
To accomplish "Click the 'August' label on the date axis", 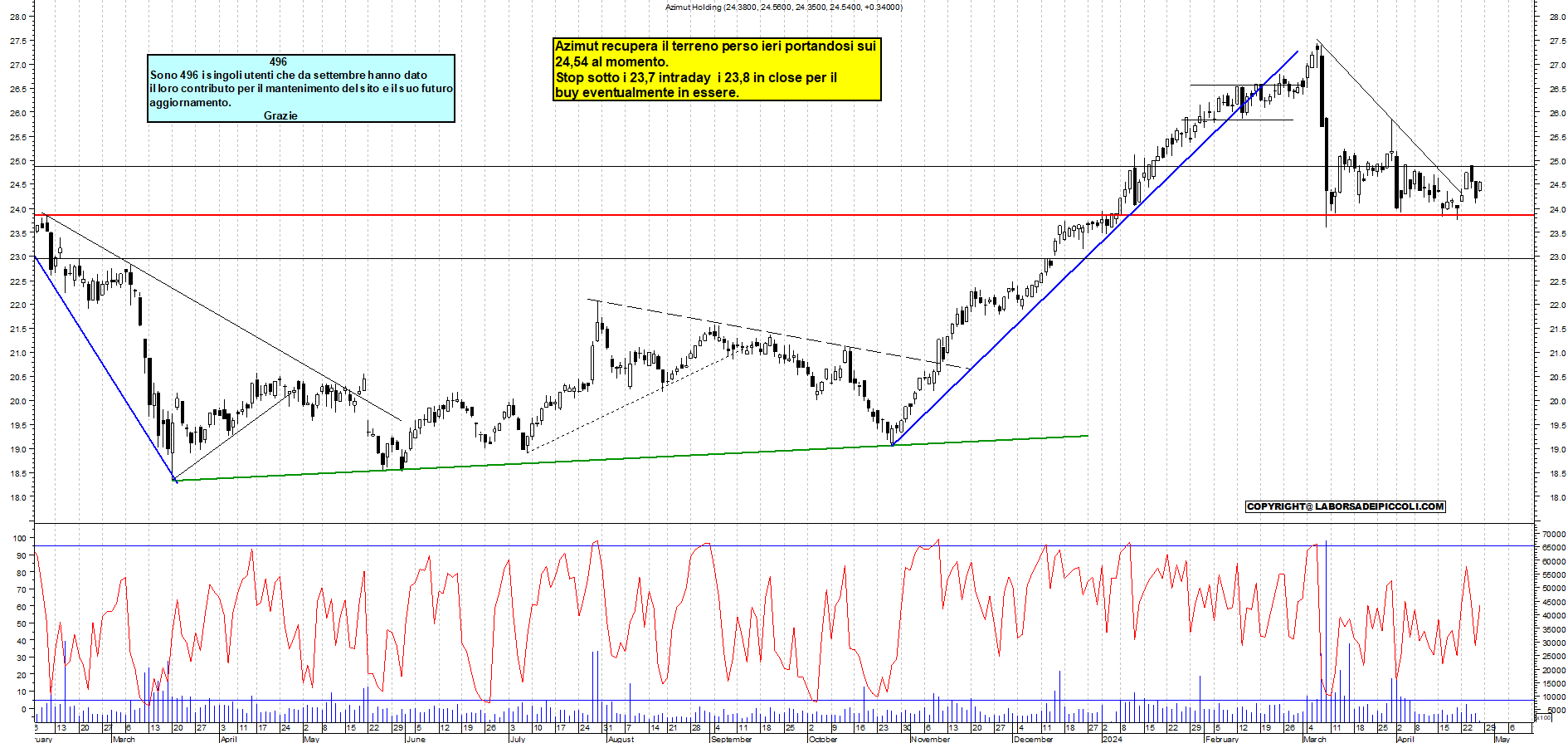I will [x=620, y=739].
